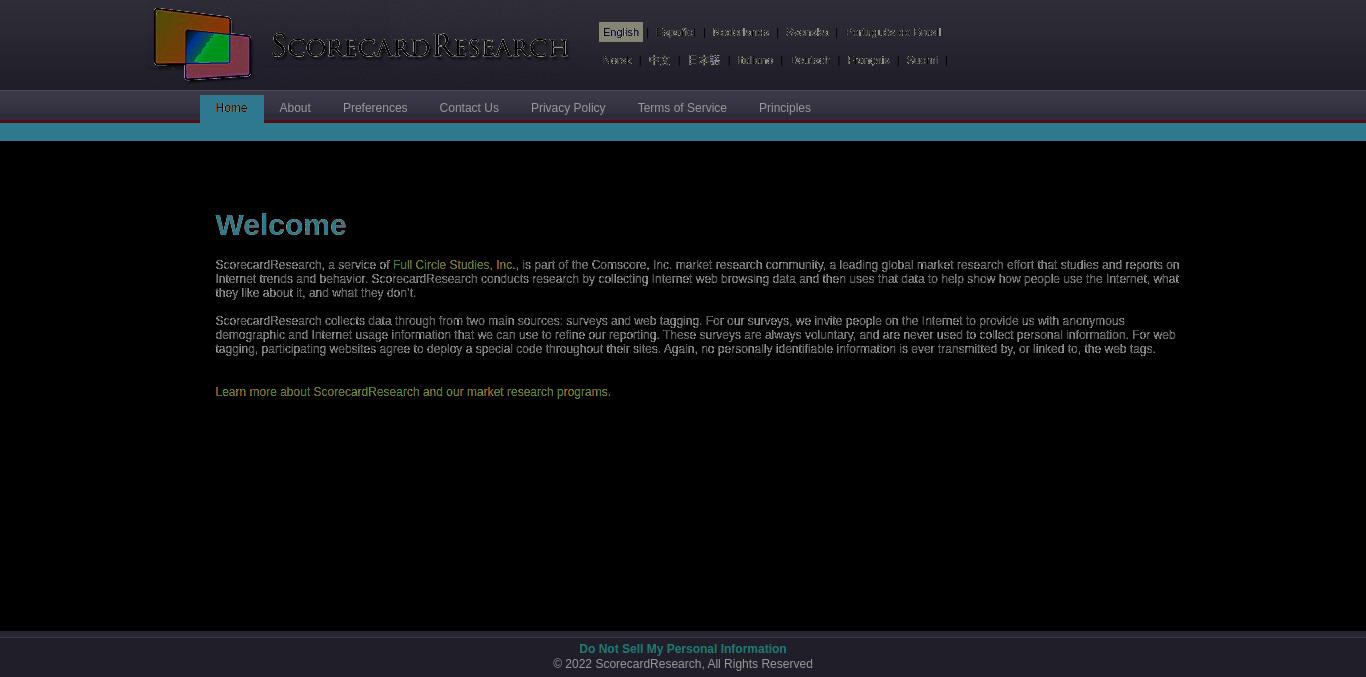Switch the site language to Español
The image size is (1366, 677).
(x=675, y=32)
